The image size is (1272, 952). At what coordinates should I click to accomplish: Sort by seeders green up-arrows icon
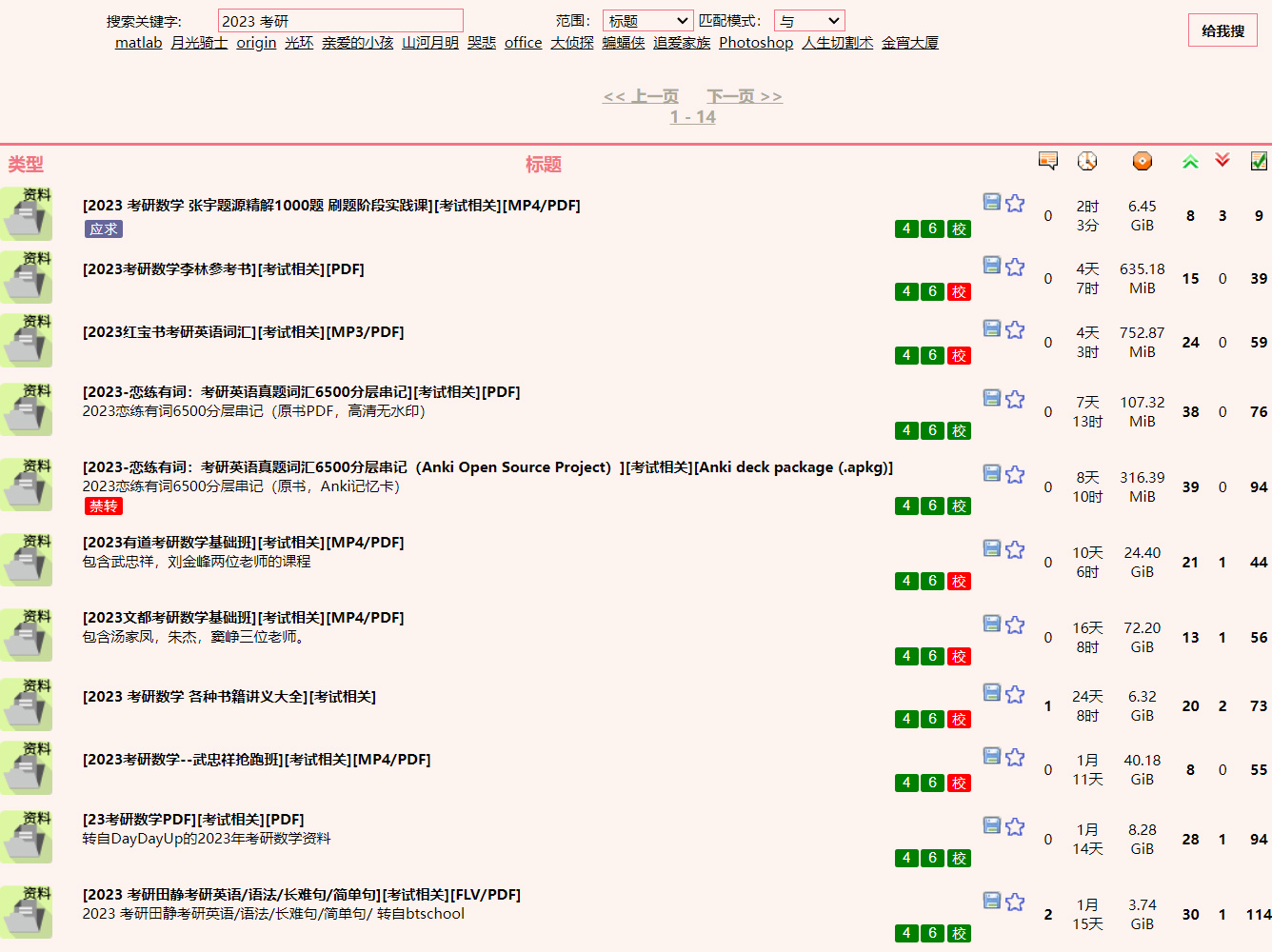point(1190,161)
